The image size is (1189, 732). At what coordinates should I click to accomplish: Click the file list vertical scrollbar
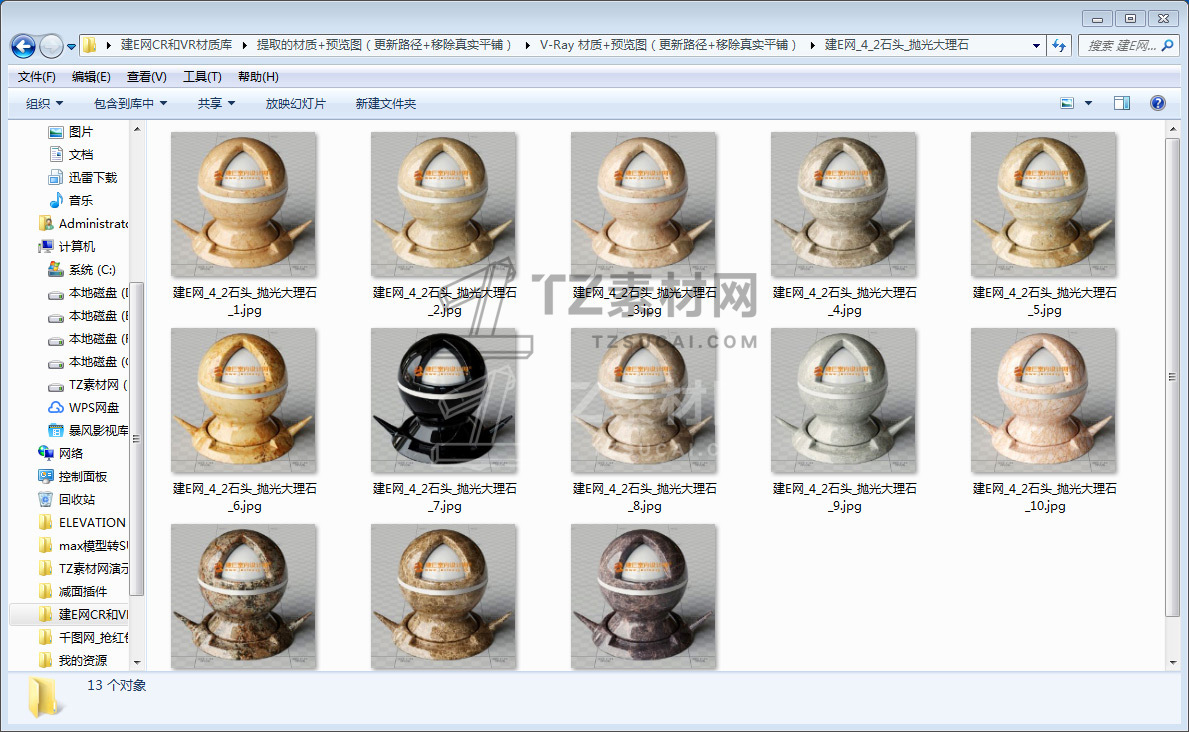point(1172,400)
